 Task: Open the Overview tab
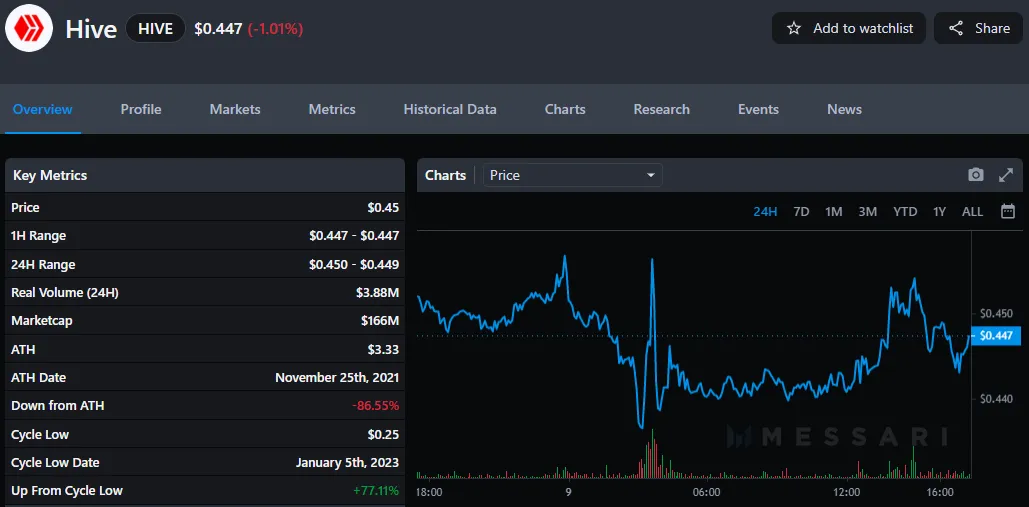click(43, 110)
